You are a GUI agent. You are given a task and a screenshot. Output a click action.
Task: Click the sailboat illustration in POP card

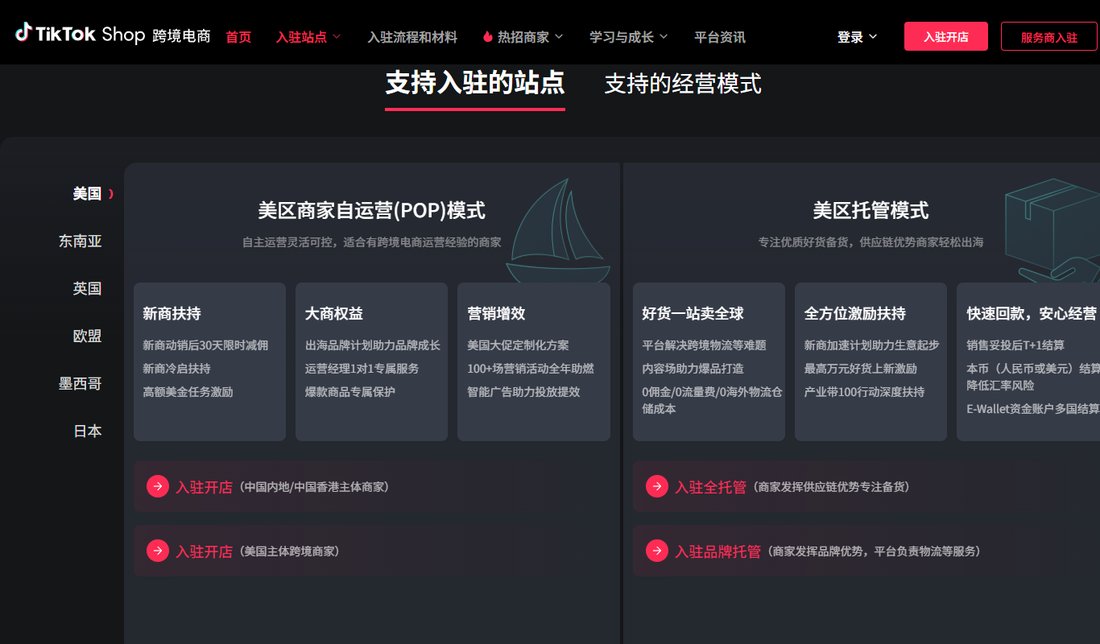558,230
